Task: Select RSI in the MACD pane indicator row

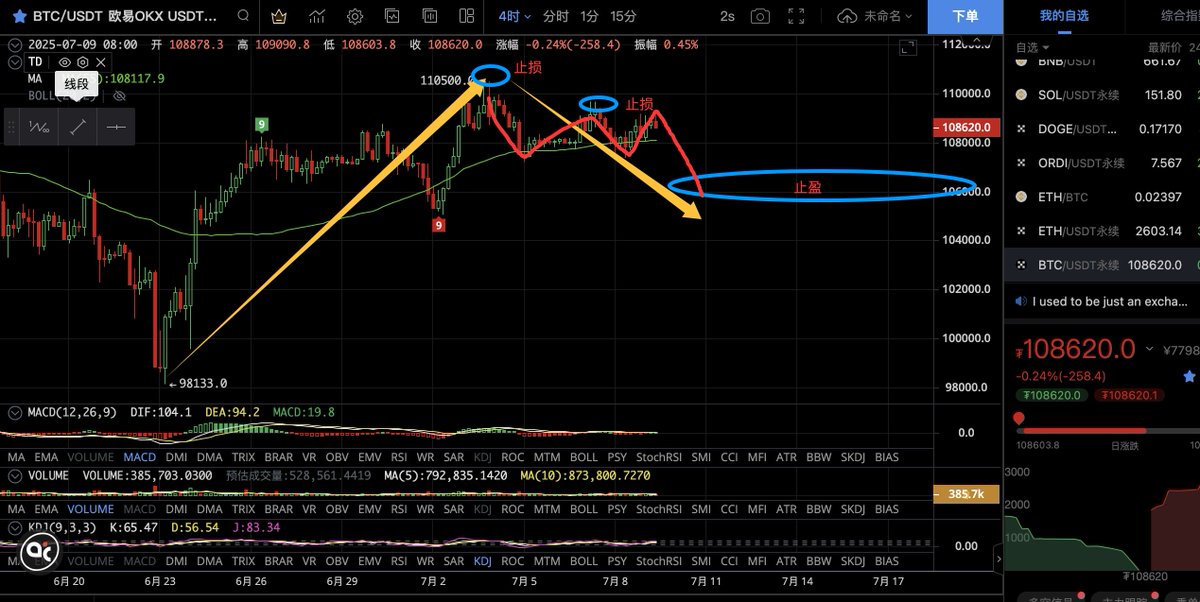Action: point(398,457)
